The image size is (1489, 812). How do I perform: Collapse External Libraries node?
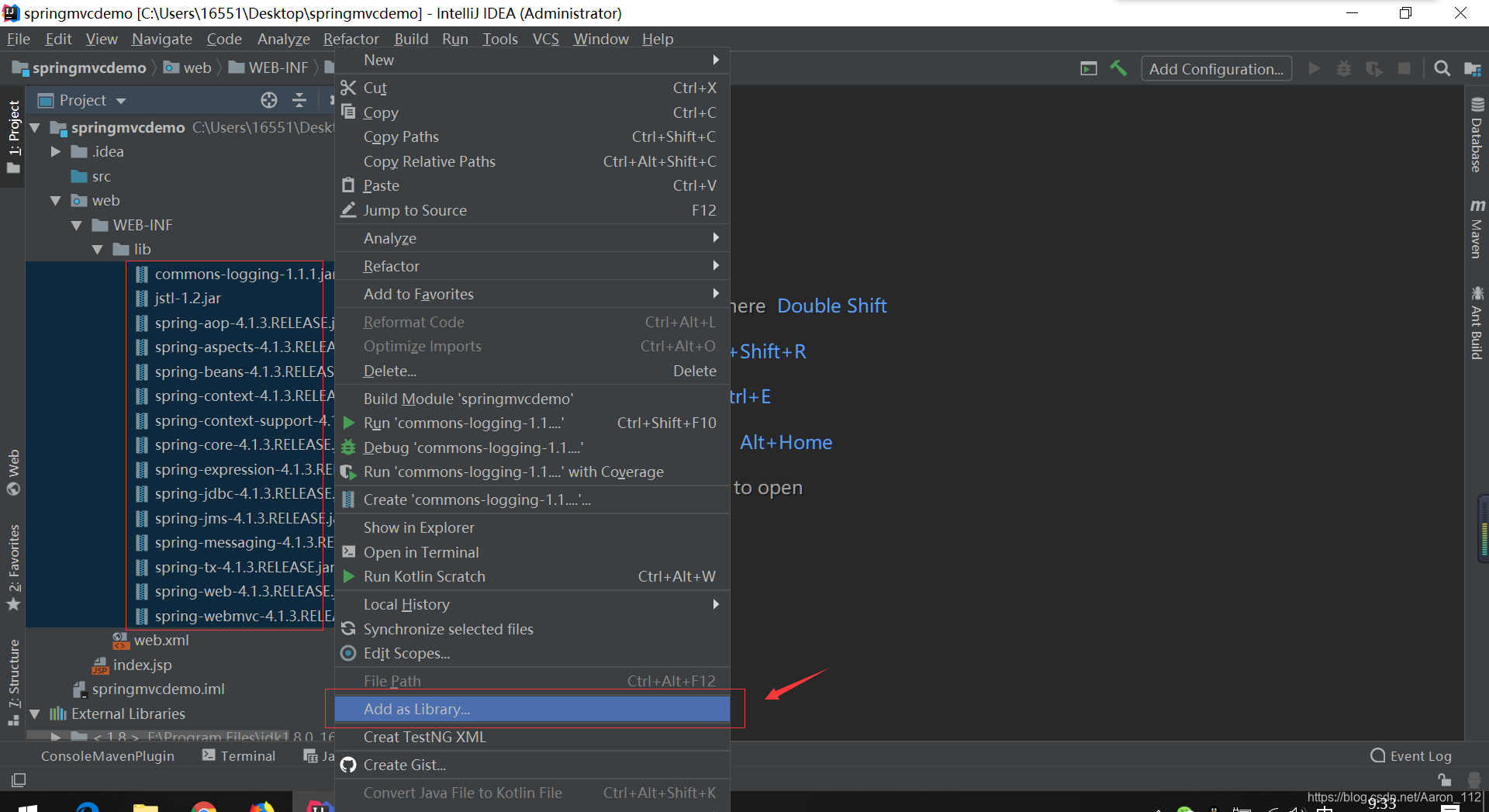point(35,714)
